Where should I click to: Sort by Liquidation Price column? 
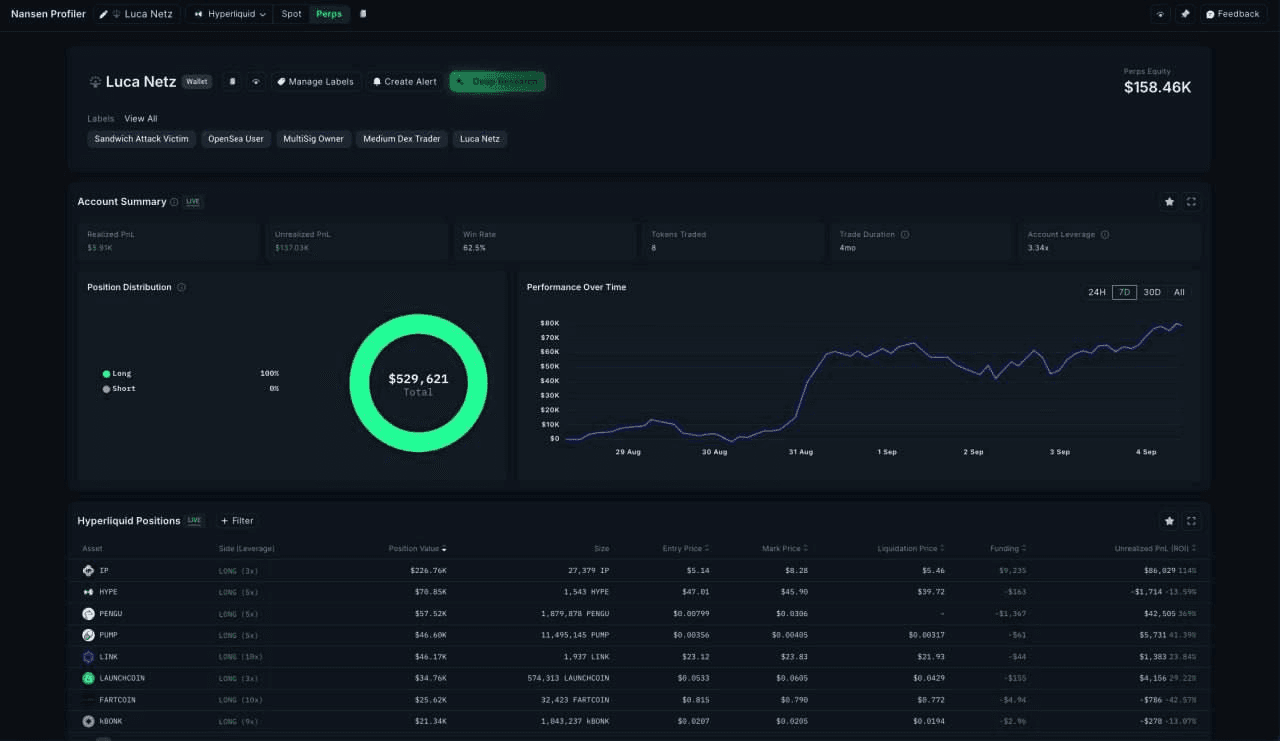(911, 549)
